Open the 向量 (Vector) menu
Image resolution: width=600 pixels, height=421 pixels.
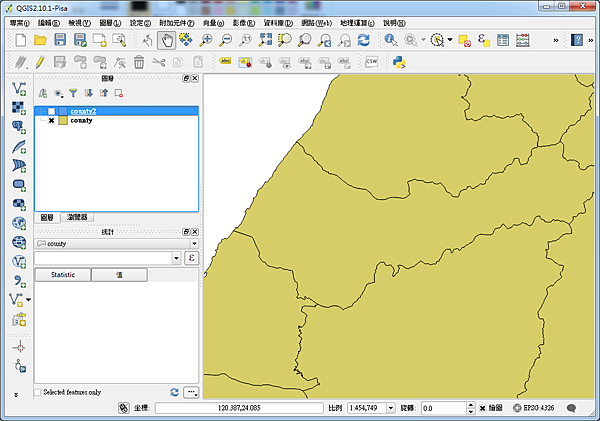[x=214, y=22]
